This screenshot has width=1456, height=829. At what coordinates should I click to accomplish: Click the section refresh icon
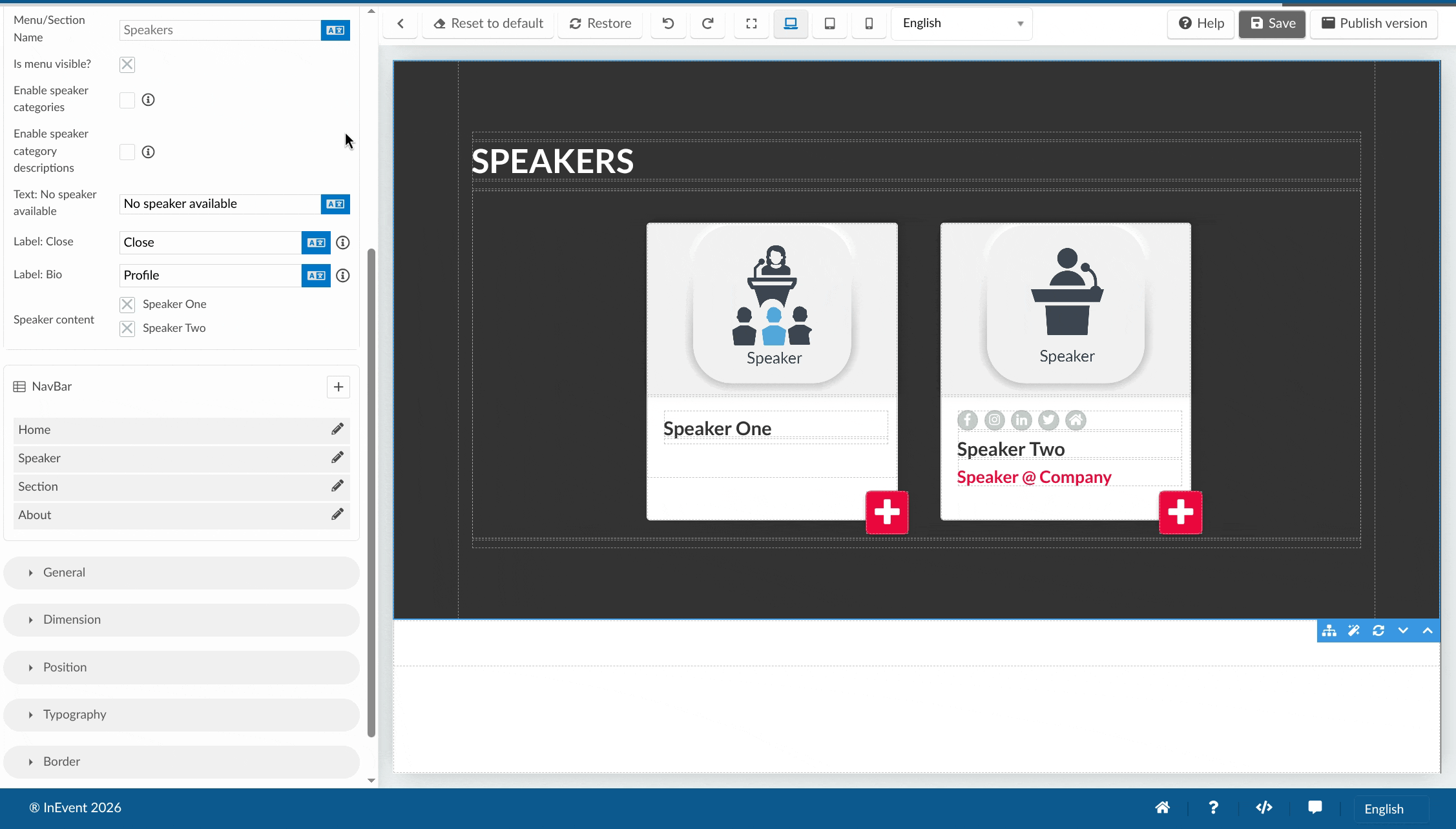1378,631
